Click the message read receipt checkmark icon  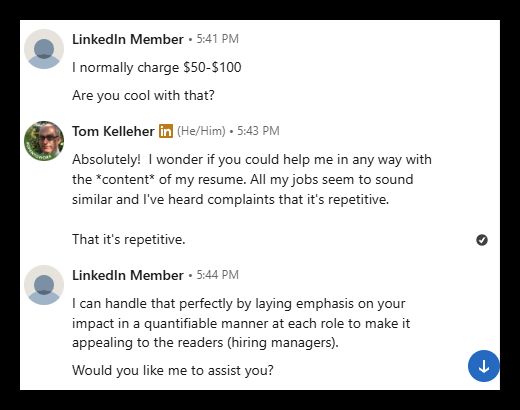[x=482, y=240]
